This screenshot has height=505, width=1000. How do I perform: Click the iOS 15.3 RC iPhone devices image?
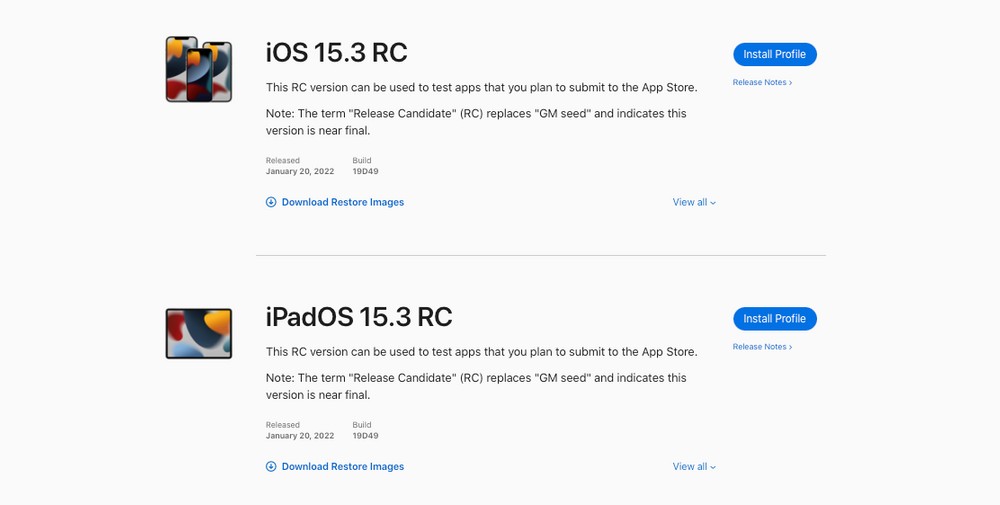(x=199, y=69)
